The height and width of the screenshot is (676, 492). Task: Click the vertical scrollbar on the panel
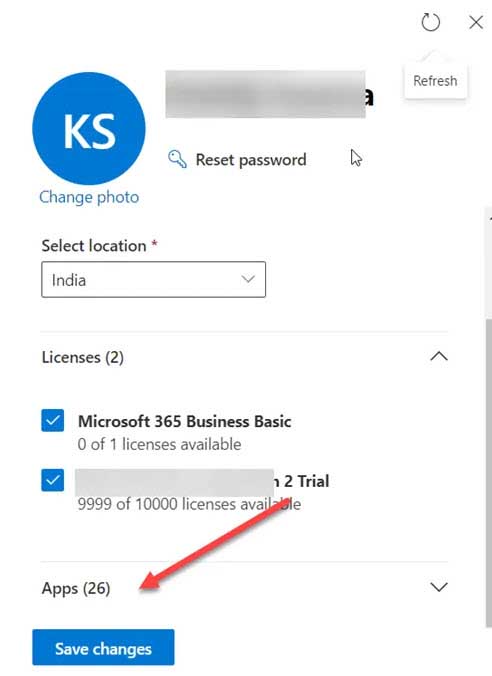click(488, 472)
